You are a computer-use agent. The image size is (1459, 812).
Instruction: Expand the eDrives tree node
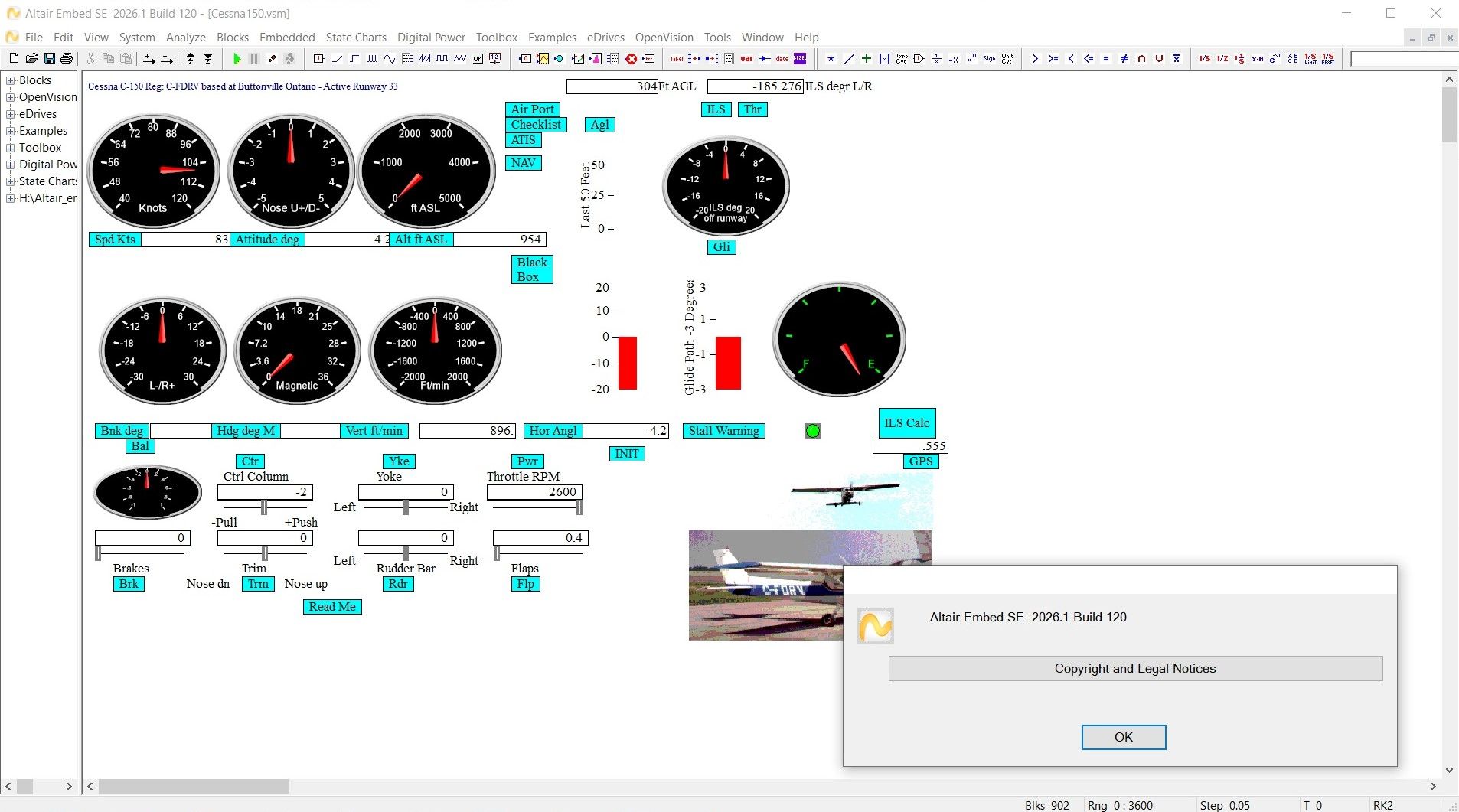tap(10, 114)
